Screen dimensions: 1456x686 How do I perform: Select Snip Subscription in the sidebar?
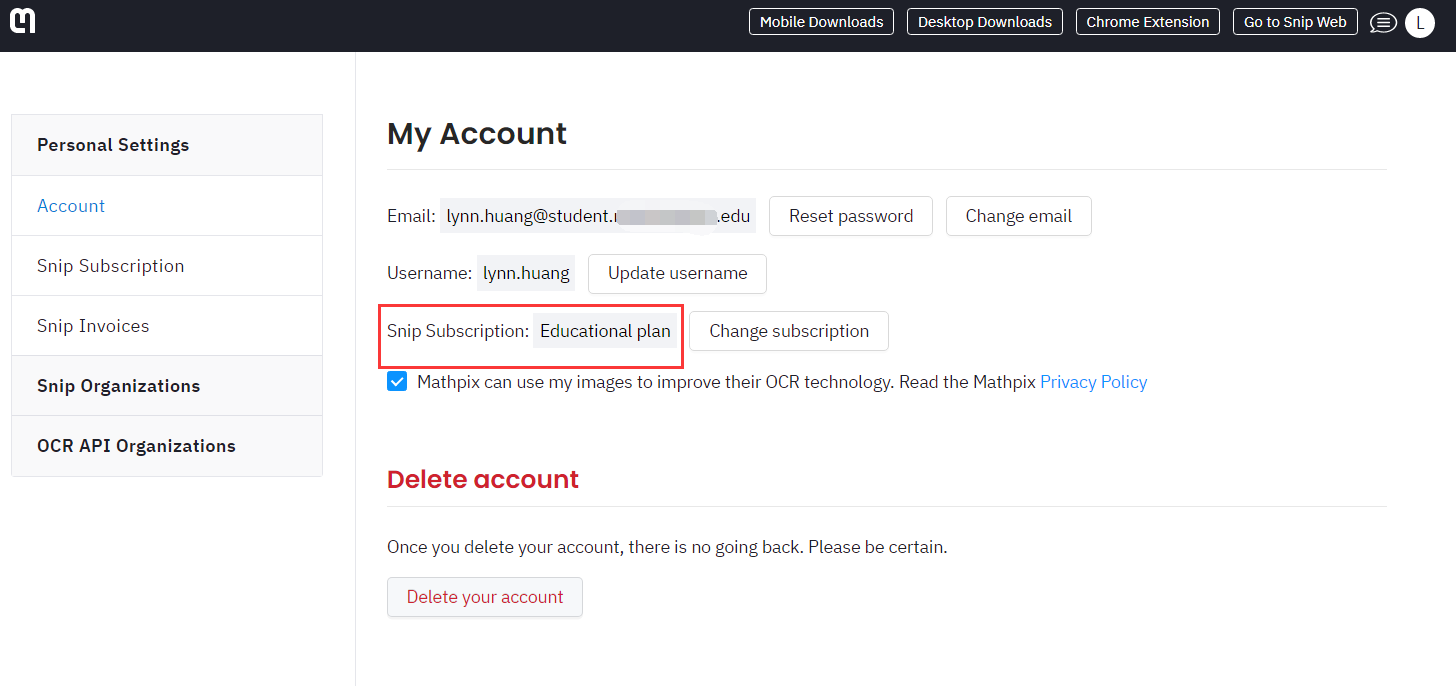pos(167,266)
